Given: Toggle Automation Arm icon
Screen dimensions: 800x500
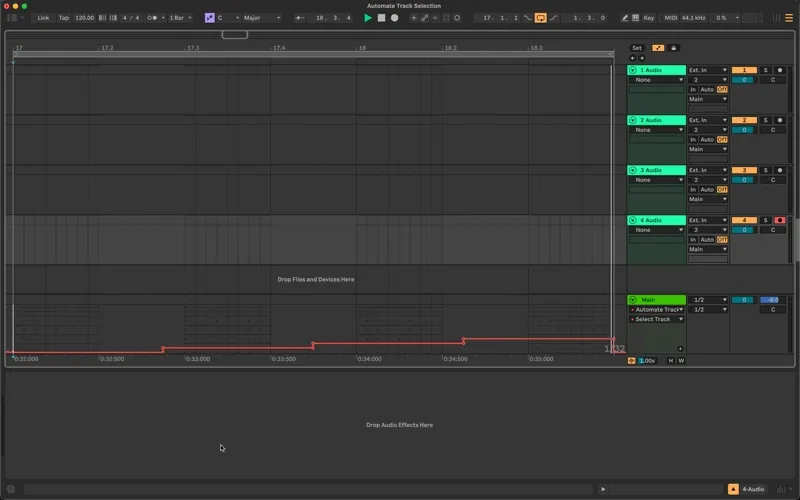Looking at the screenshot, I should tap(424, 18).
